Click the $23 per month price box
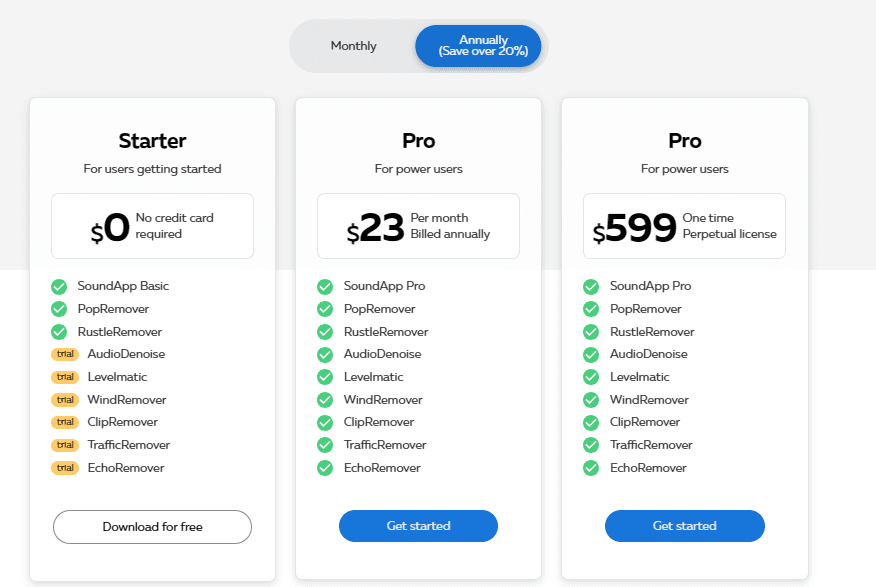Image resolution: width=876 pixels, height=587 pixels. pos(418,226)
